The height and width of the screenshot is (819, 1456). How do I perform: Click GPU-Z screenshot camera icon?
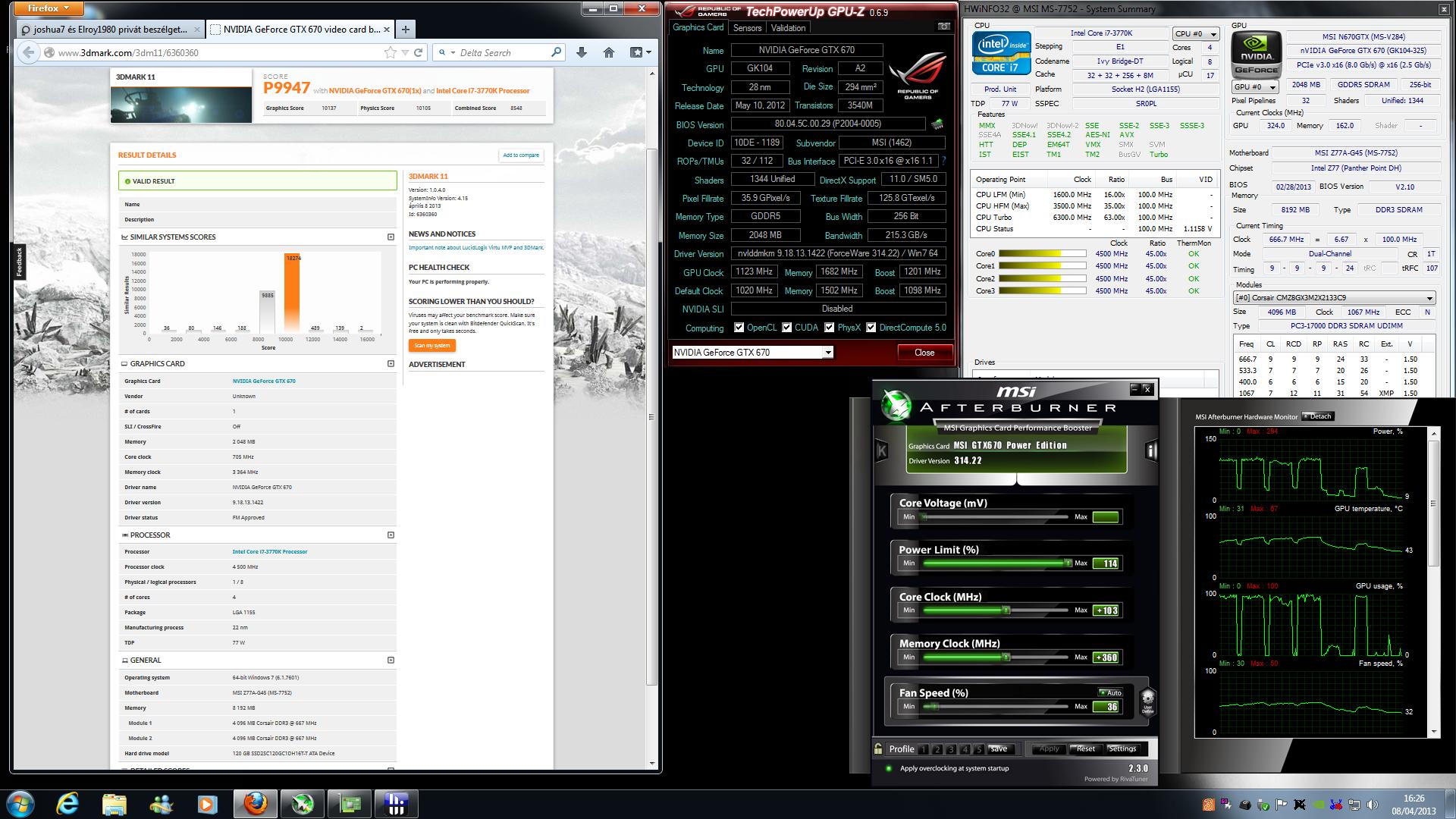pyautogui.click(x=943, y=27)
